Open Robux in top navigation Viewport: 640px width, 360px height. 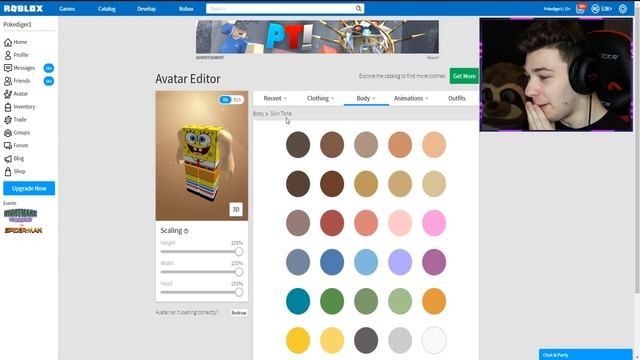tap(186, 9)
